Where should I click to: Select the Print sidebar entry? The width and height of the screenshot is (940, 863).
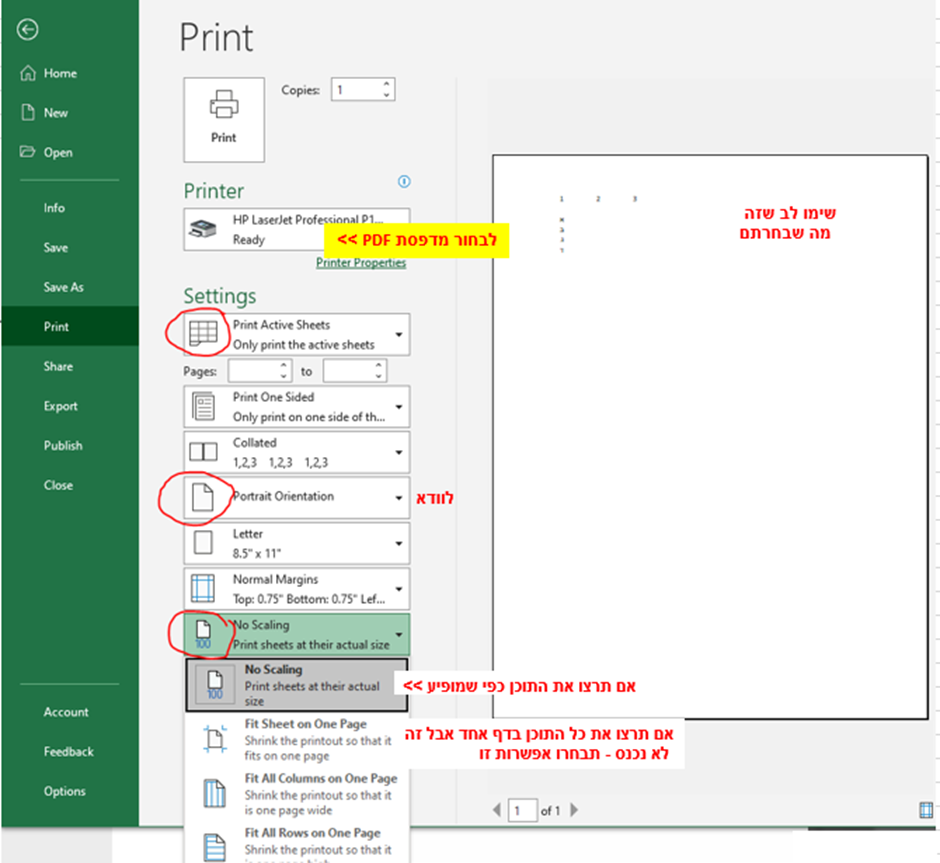point(70,327)
